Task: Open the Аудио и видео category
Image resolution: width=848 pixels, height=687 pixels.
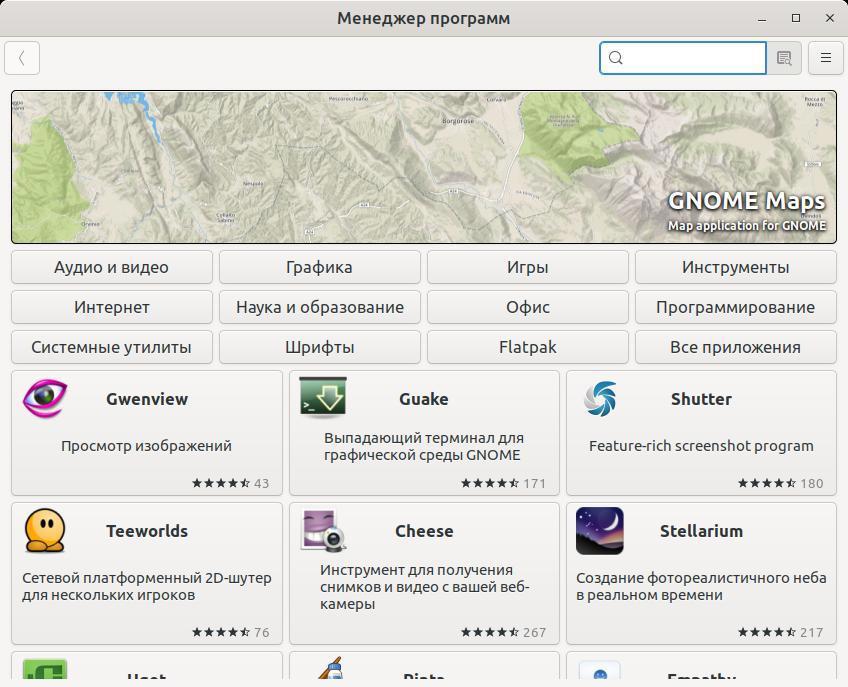Action: 111,267
